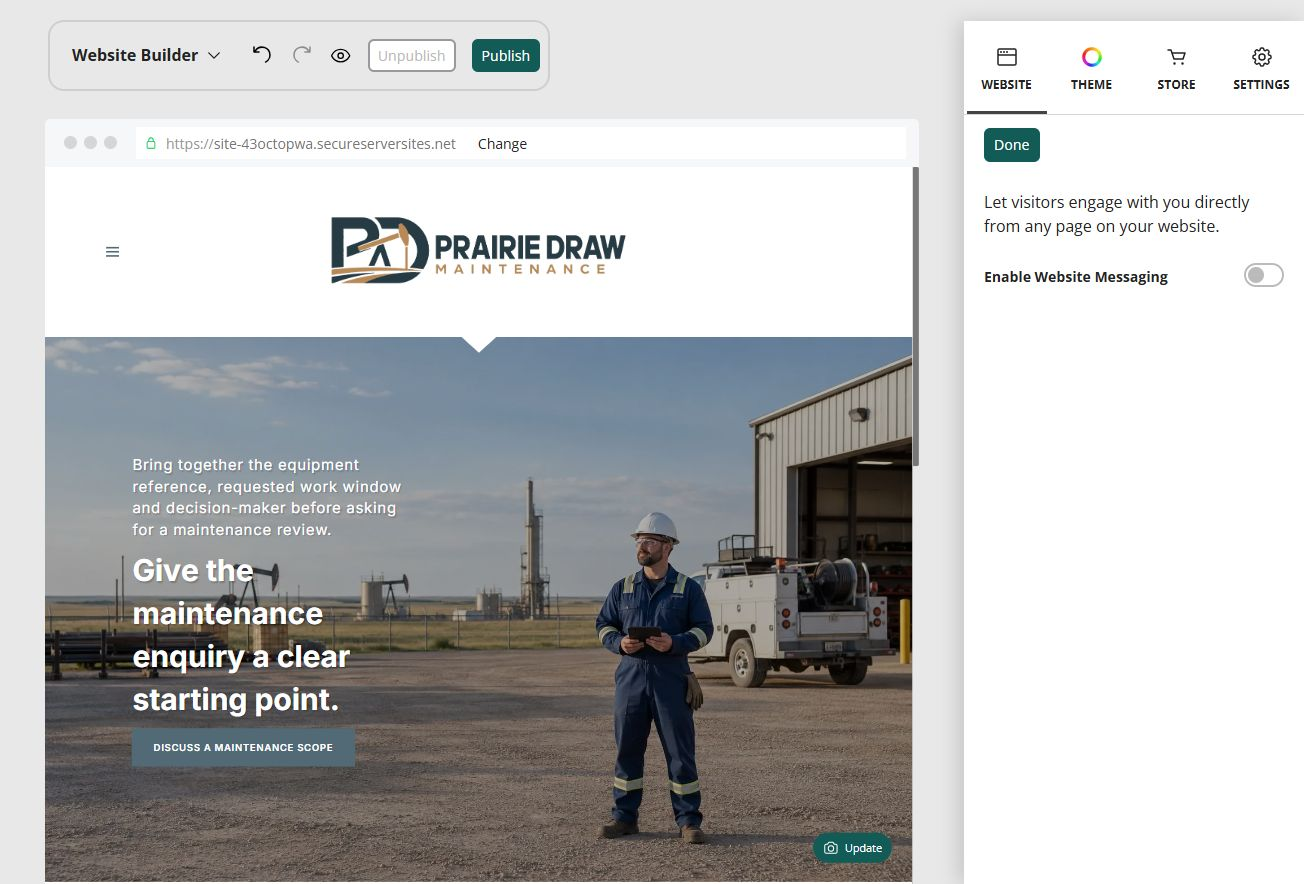Click the 'Enable Website Messaging' label
The width and height of the screenshot is (1304, 884).
click(x=1076, y=277)
